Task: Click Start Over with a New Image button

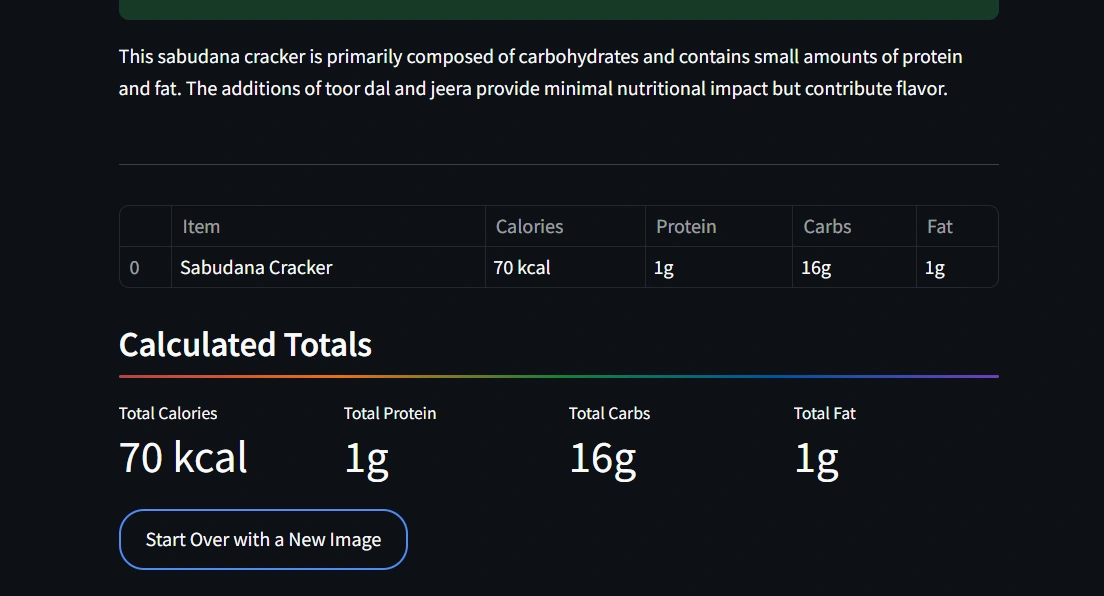Action: click(263, 540)
